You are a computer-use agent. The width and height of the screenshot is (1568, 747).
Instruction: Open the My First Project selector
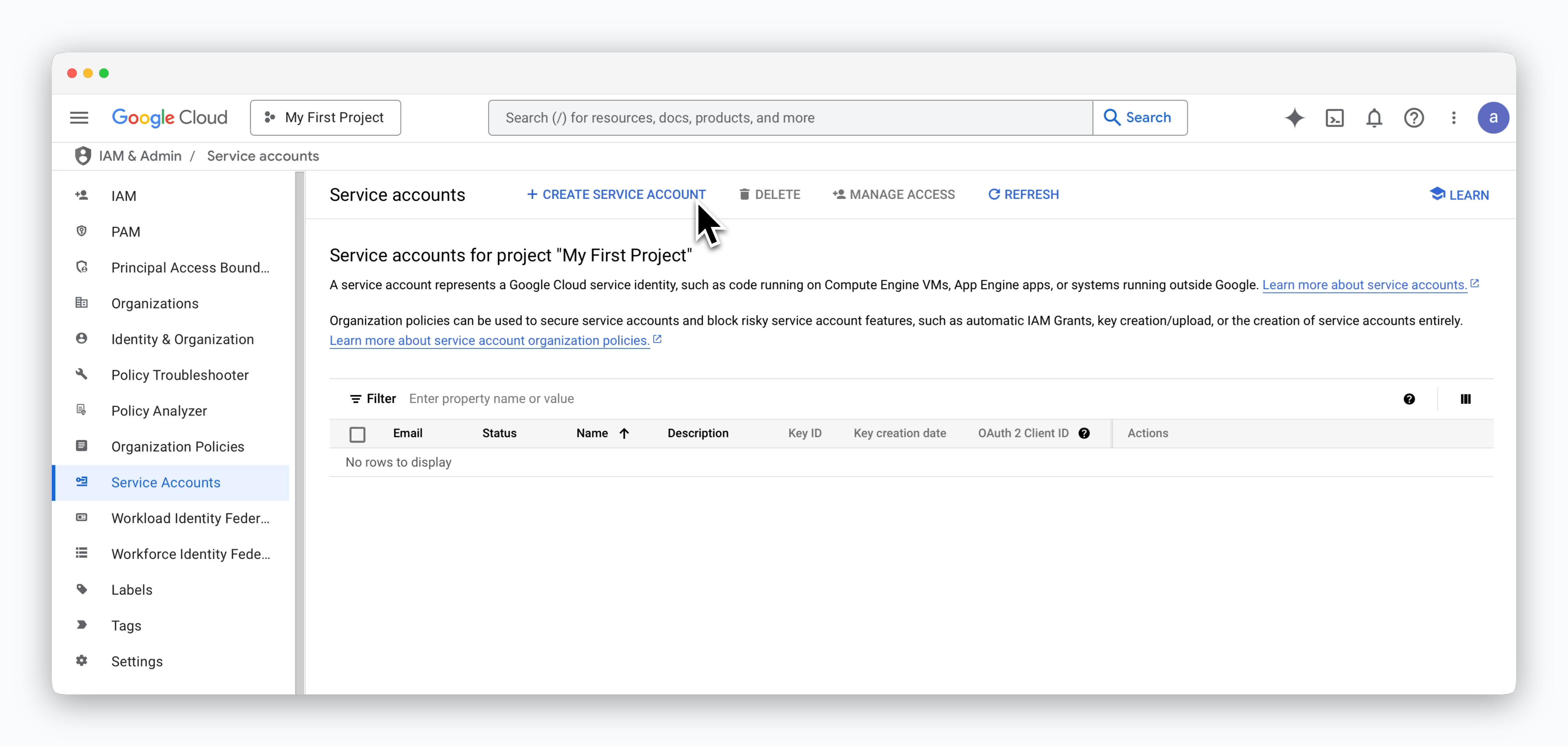click(325, 118)
